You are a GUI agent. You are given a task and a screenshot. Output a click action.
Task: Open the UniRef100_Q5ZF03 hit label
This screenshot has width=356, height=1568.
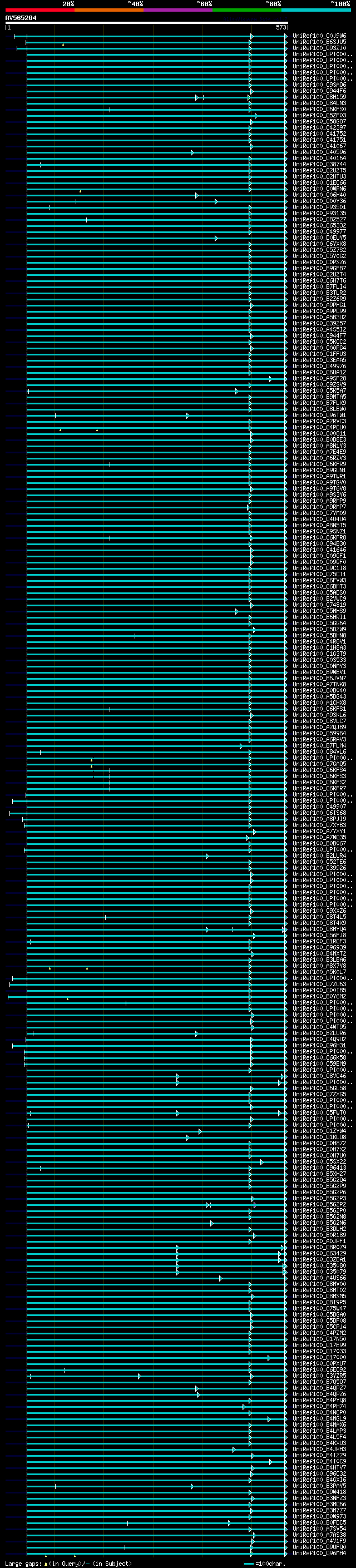point(319,116)
